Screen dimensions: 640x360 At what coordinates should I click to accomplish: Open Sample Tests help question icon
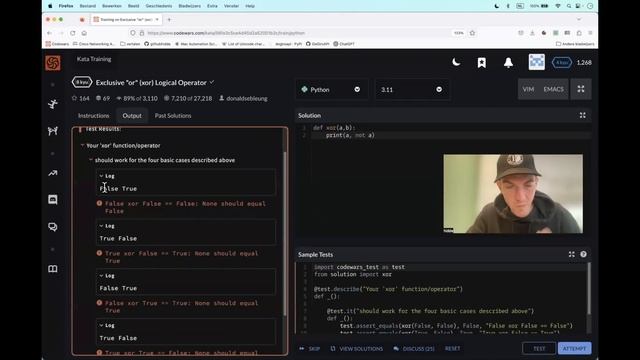pos(583,254)
